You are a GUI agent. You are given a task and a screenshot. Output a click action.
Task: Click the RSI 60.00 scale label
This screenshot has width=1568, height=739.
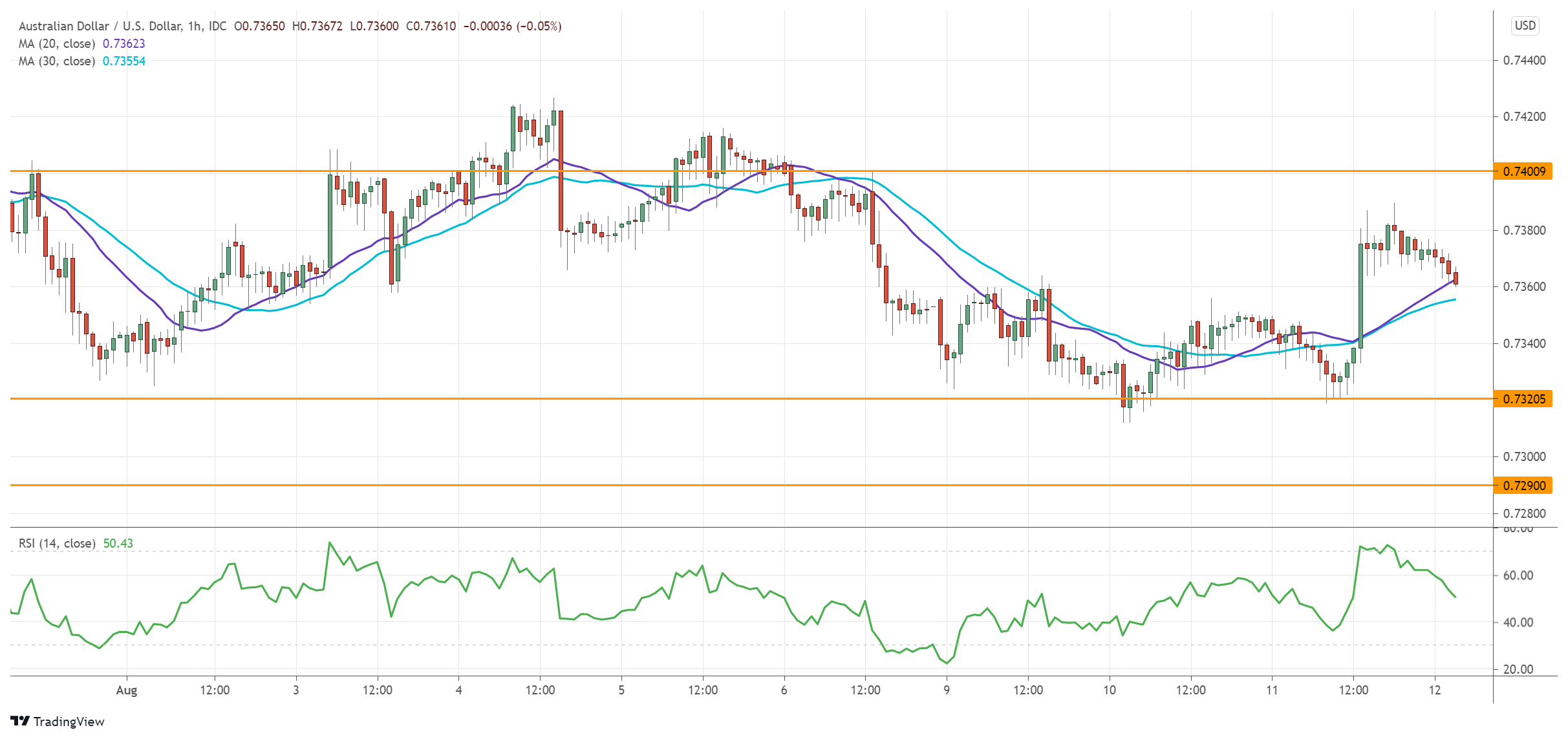coord(1518,575)
